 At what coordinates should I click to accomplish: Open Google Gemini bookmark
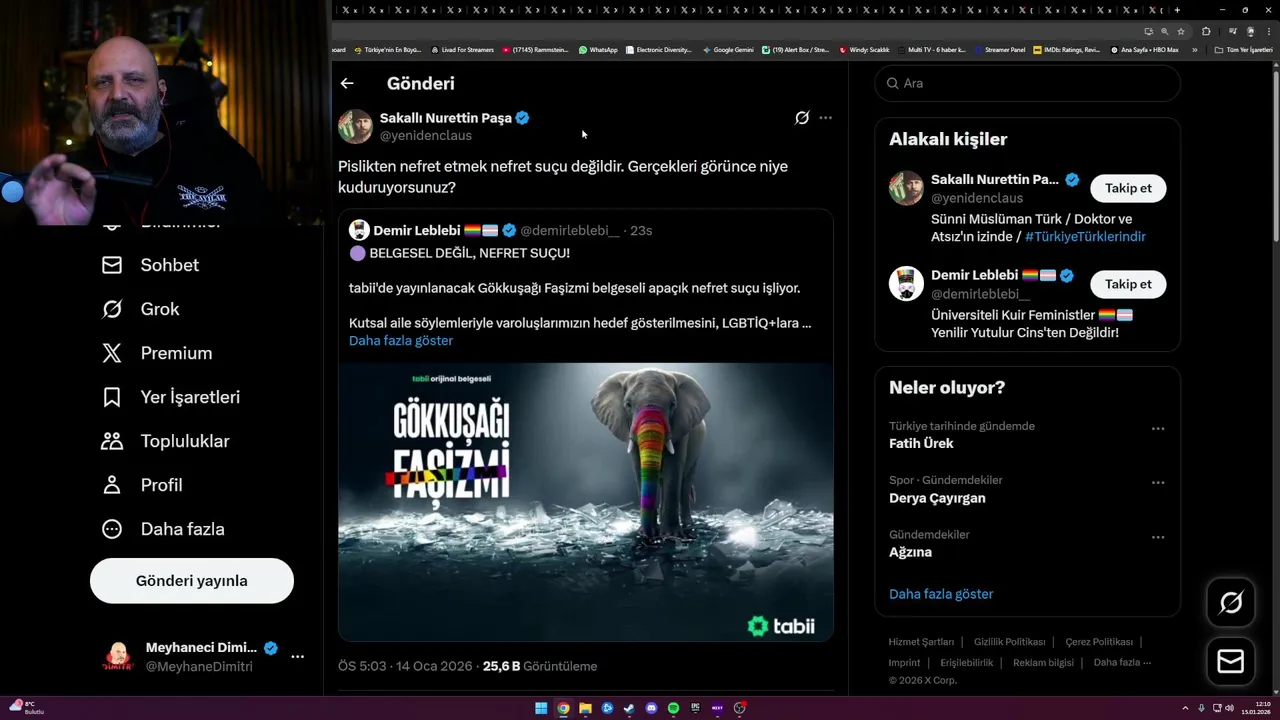point(728,50)
